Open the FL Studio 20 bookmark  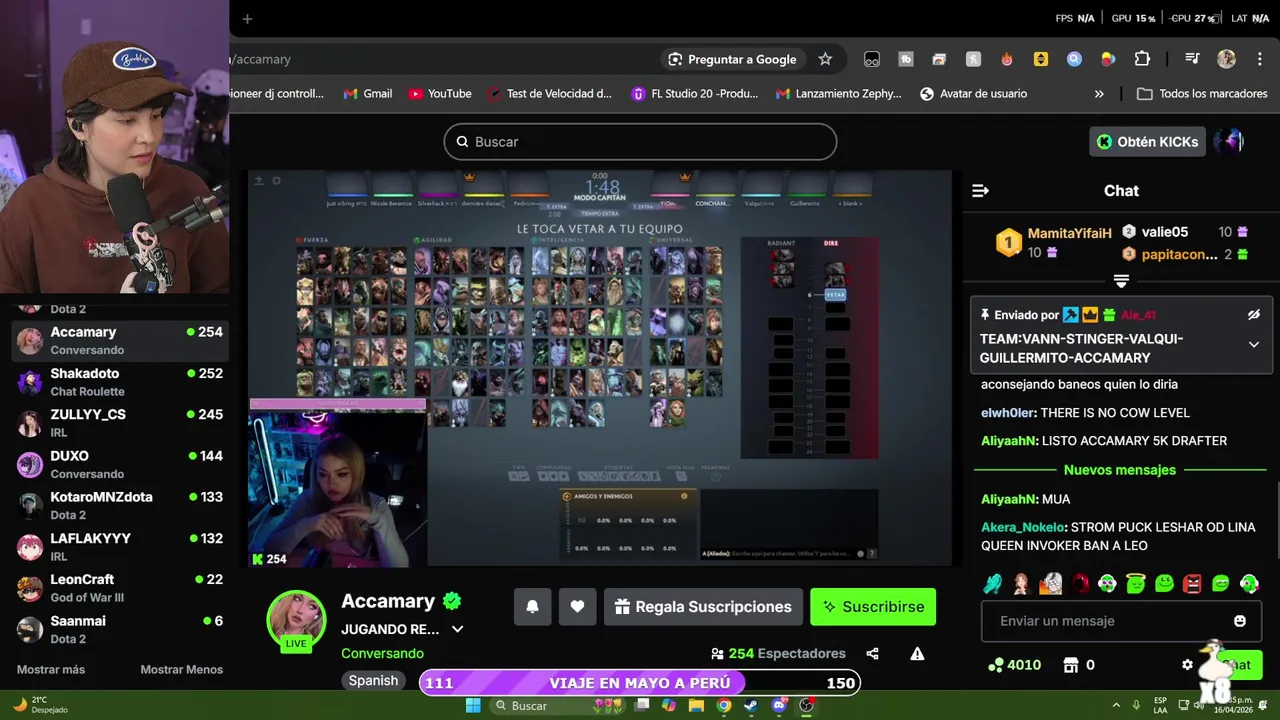(695, 94)
